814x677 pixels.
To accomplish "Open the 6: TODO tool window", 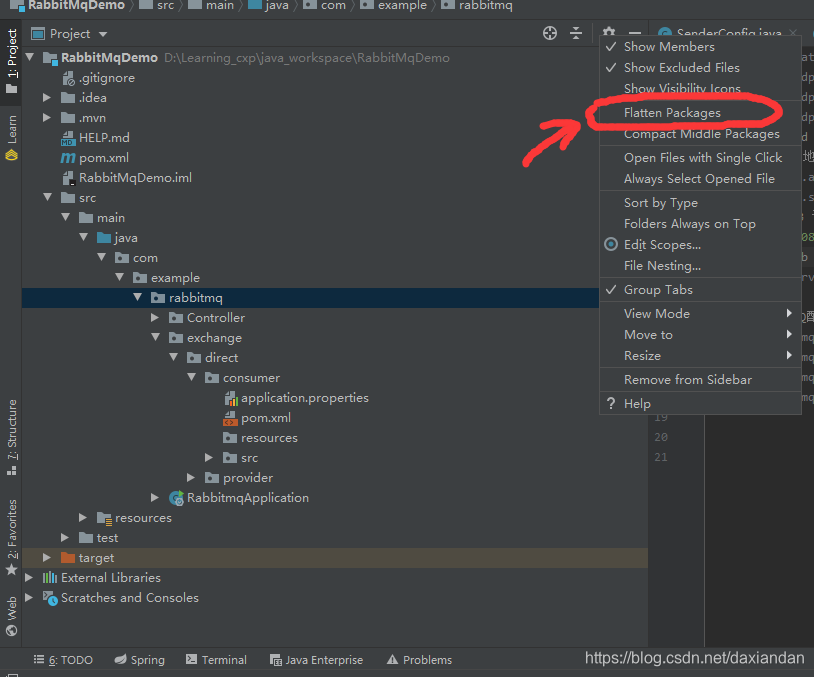I will [63, 660].
